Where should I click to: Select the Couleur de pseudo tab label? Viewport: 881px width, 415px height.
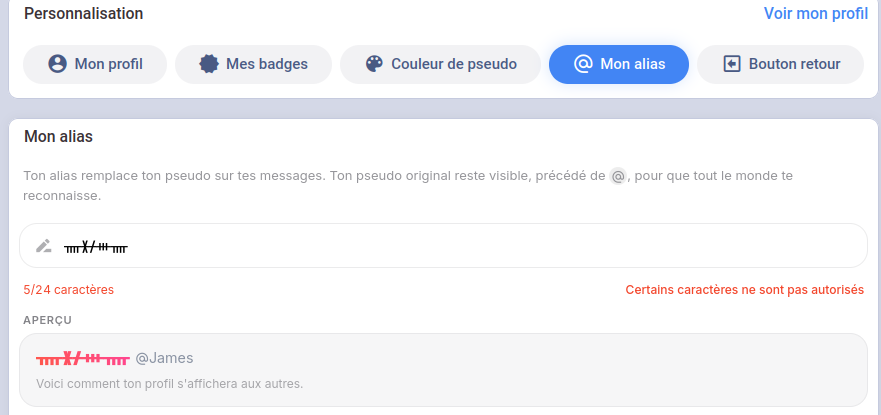pos(454,64)
